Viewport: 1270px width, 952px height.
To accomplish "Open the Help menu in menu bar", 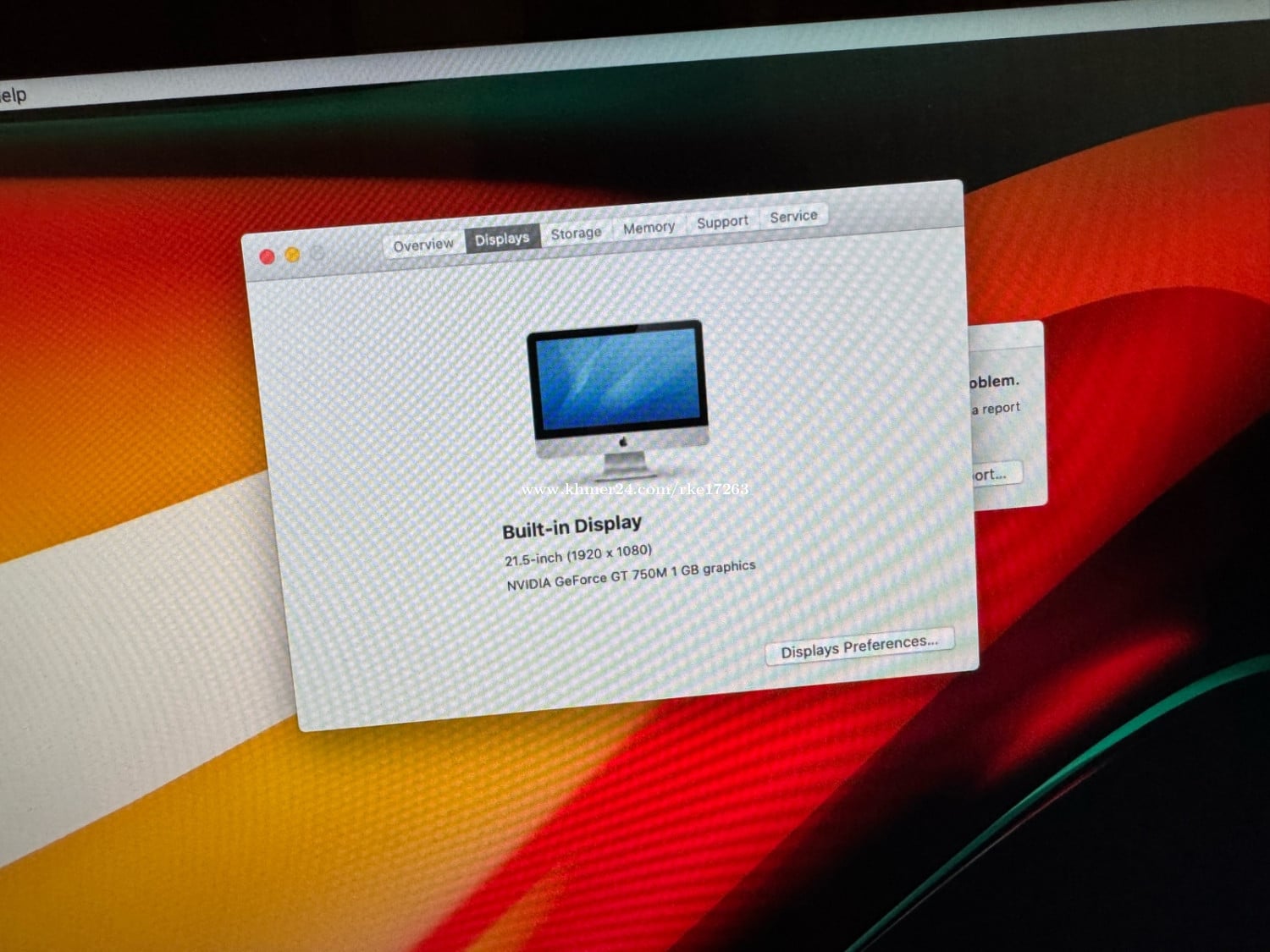I will pyautogui.click(x=13, y=96).
